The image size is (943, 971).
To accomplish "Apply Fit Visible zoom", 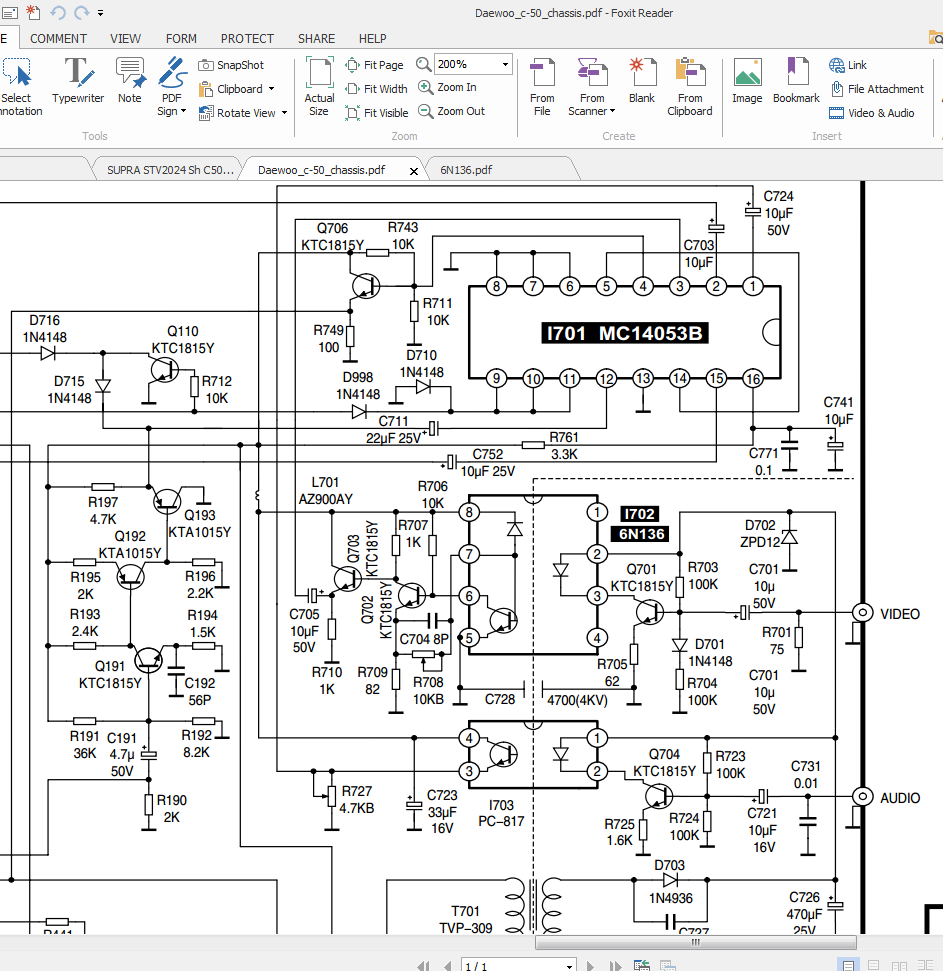I will point(377,113).
